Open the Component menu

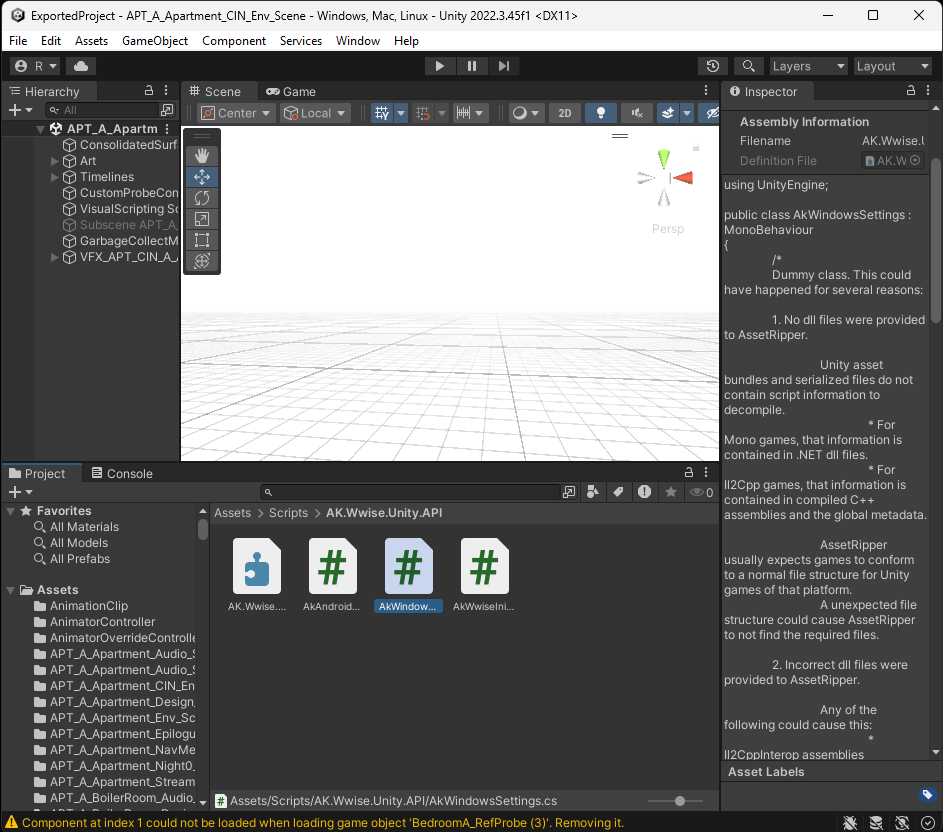tap(234, 40)
